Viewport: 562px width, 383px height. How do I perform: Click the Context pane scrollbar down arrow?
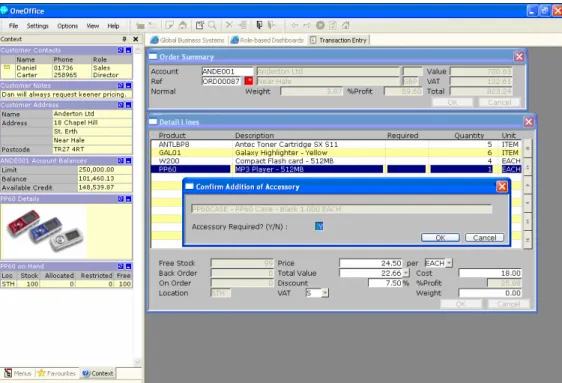pos(138,362)
